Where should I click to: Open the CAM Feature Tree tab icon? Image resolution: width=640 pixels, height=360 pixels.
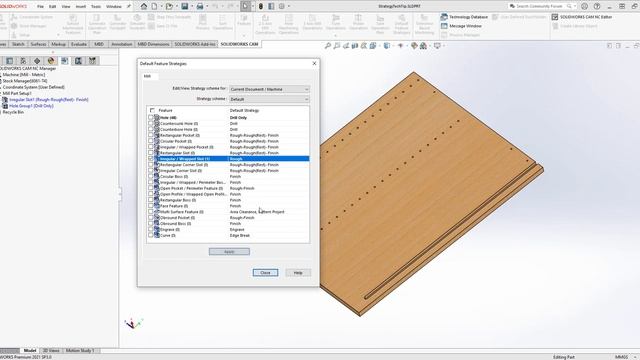coord(65,61)
